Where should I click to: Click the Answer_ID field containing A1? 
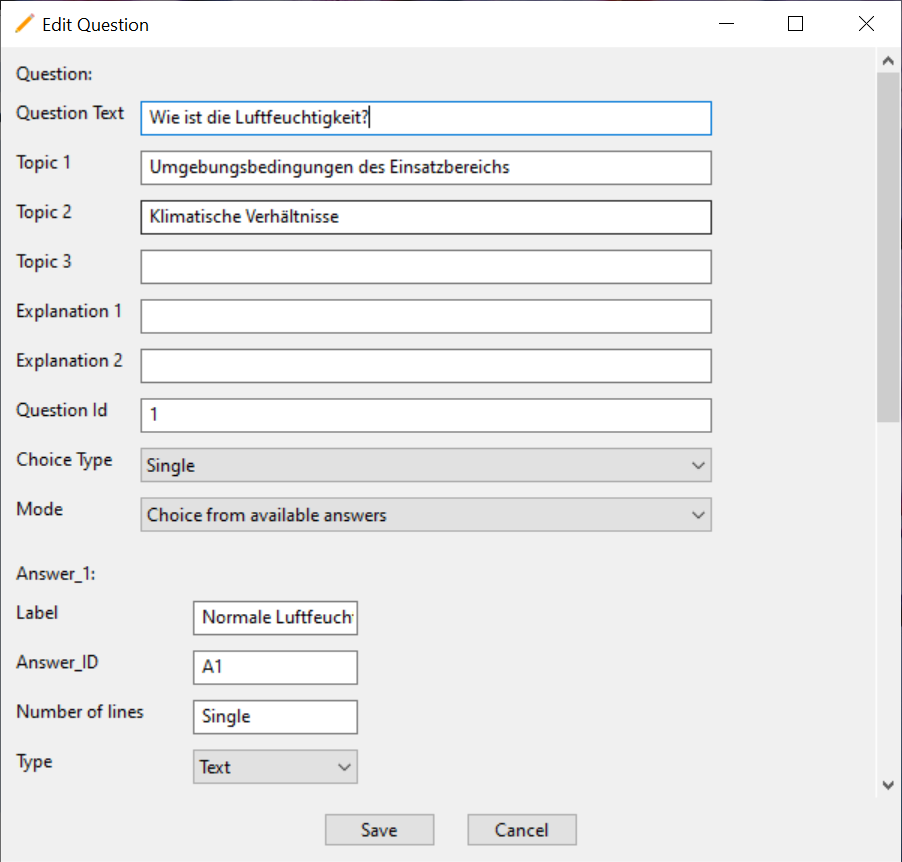point(275,668)
